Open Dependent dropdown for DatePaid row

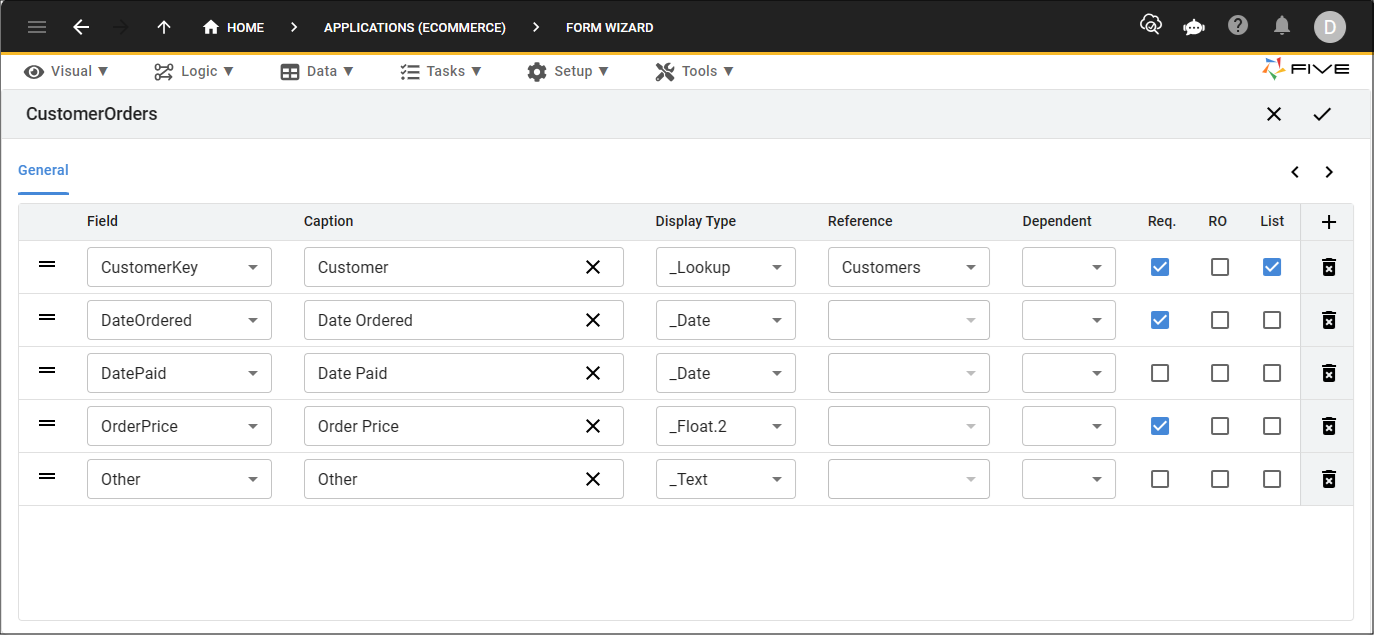coord(1069,373)
